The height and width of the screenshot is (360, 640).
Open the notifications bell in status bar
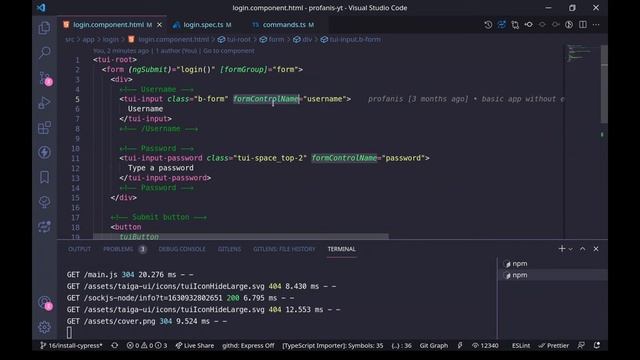[x=597, y=345]
